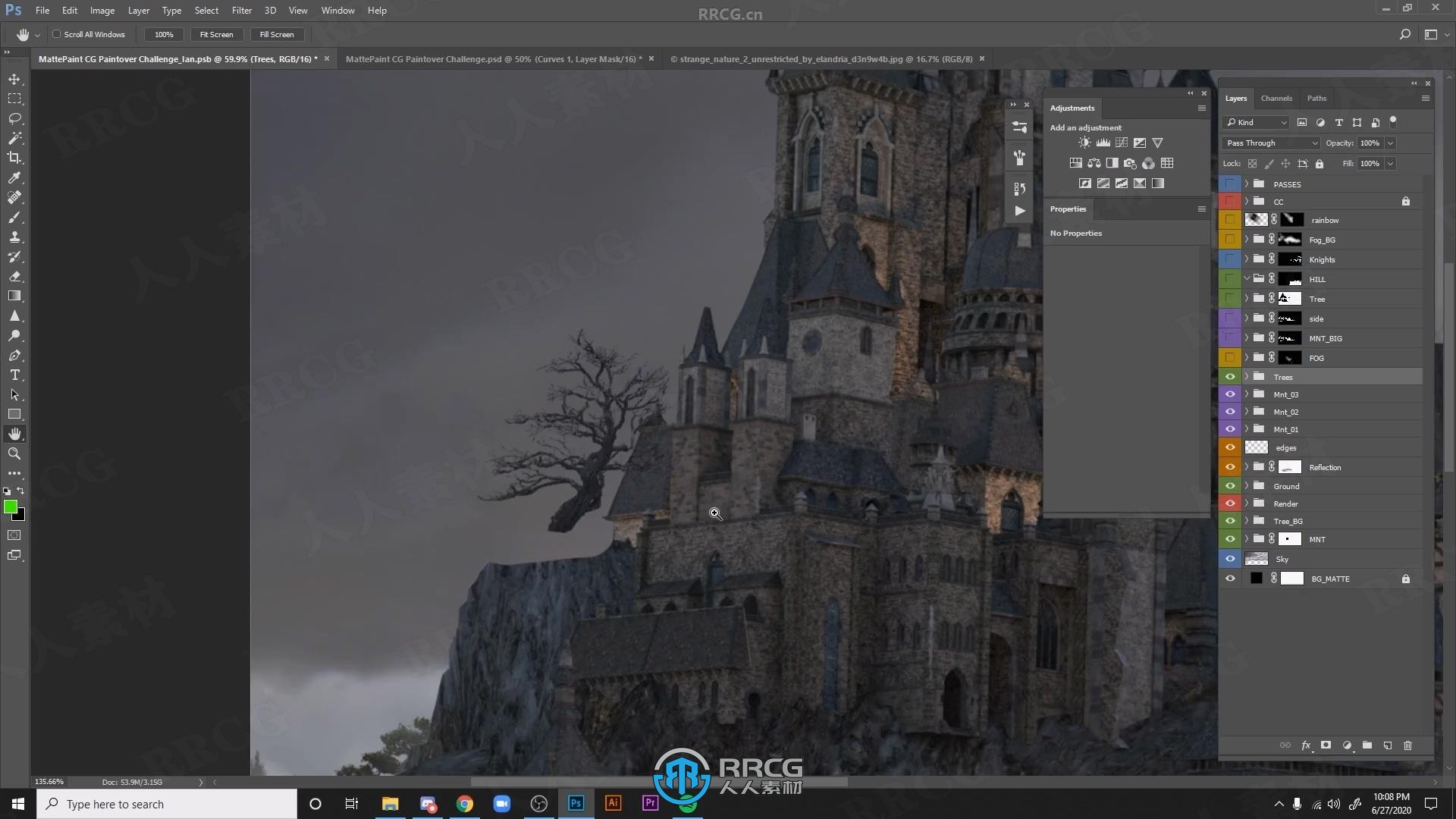The height and width of the screenshot is (819, 1456).
Task: Select the Lasso tool
Action: pyautogui.click(x=15, y=118)
